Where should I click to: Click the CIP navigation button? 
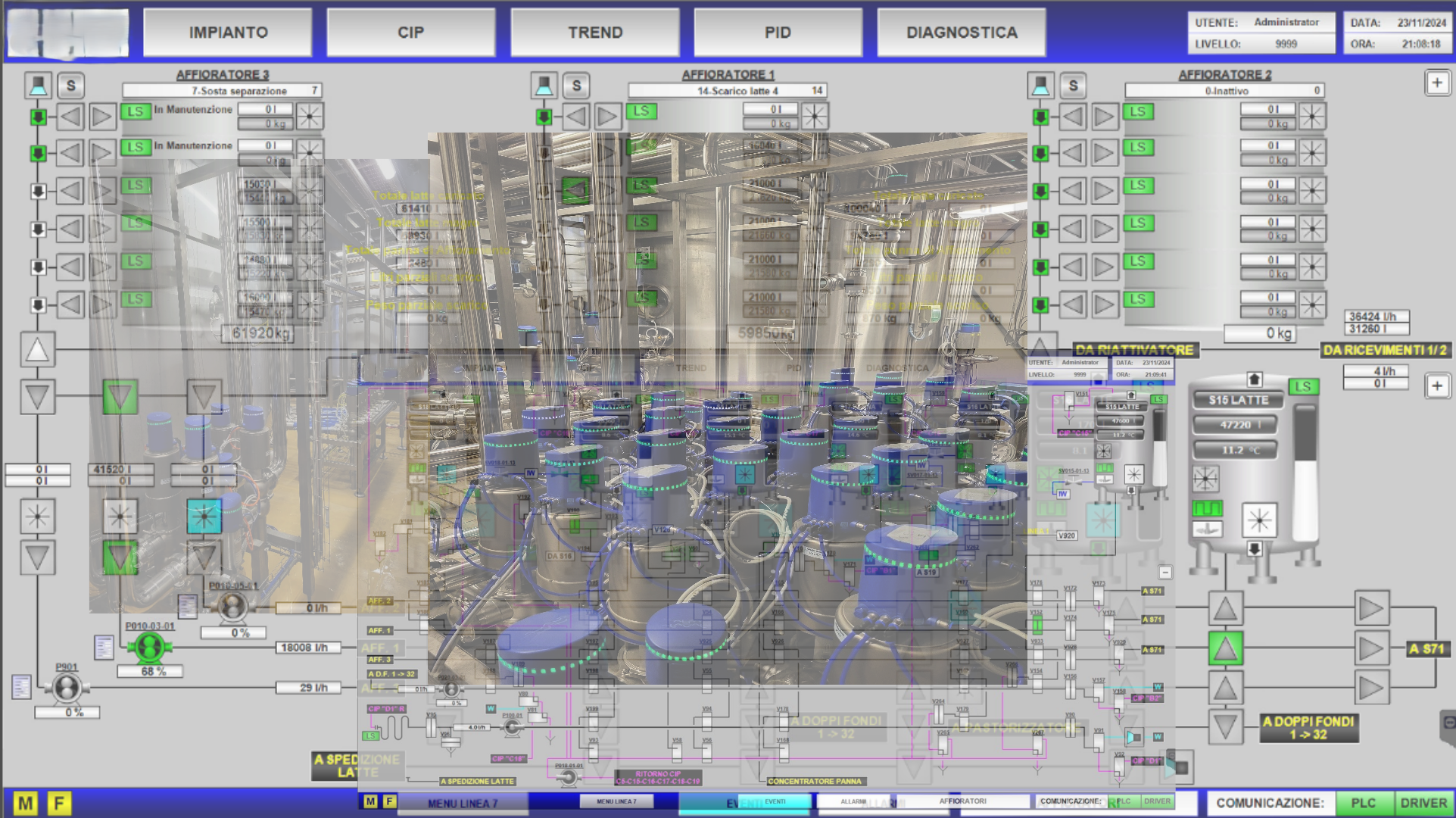click(411, 33)
